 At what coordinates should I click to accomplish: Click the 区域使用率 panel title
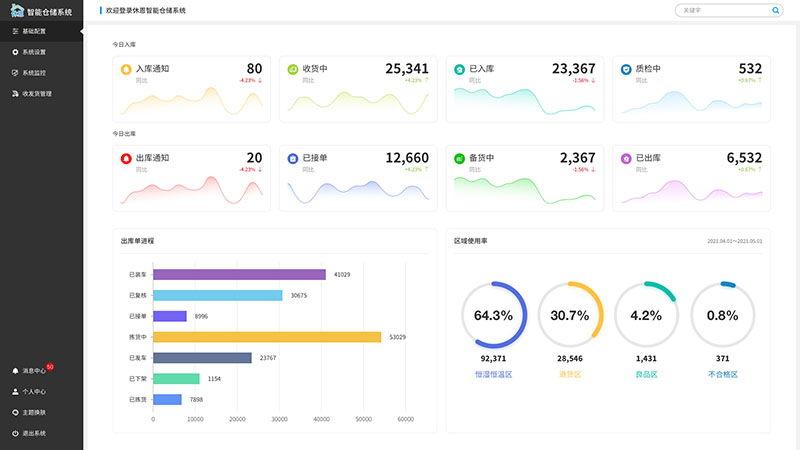(x=471, y=241)
